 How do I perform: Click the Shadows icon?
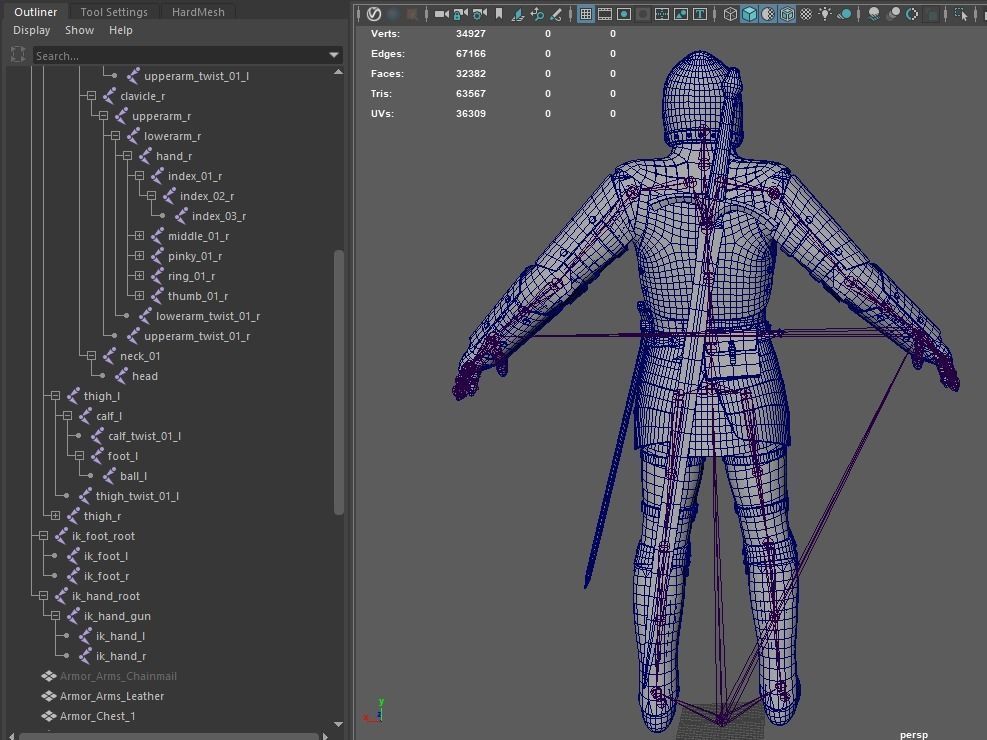coord(844,14)
